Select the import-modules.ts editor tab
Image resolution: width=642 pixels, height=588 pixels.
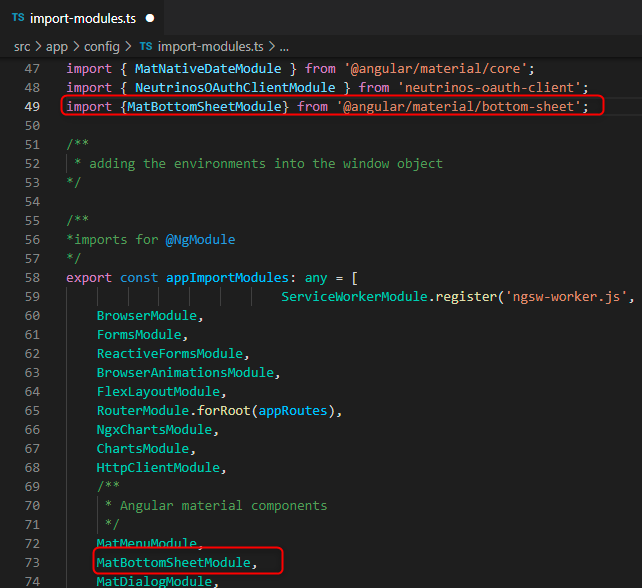(82, 18)
